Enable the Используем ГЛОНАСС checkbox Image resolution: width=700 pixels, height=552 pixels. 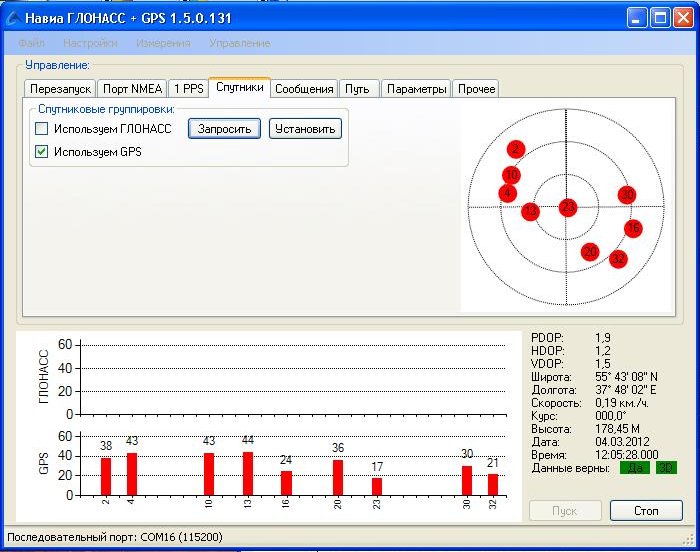[42, 129]
